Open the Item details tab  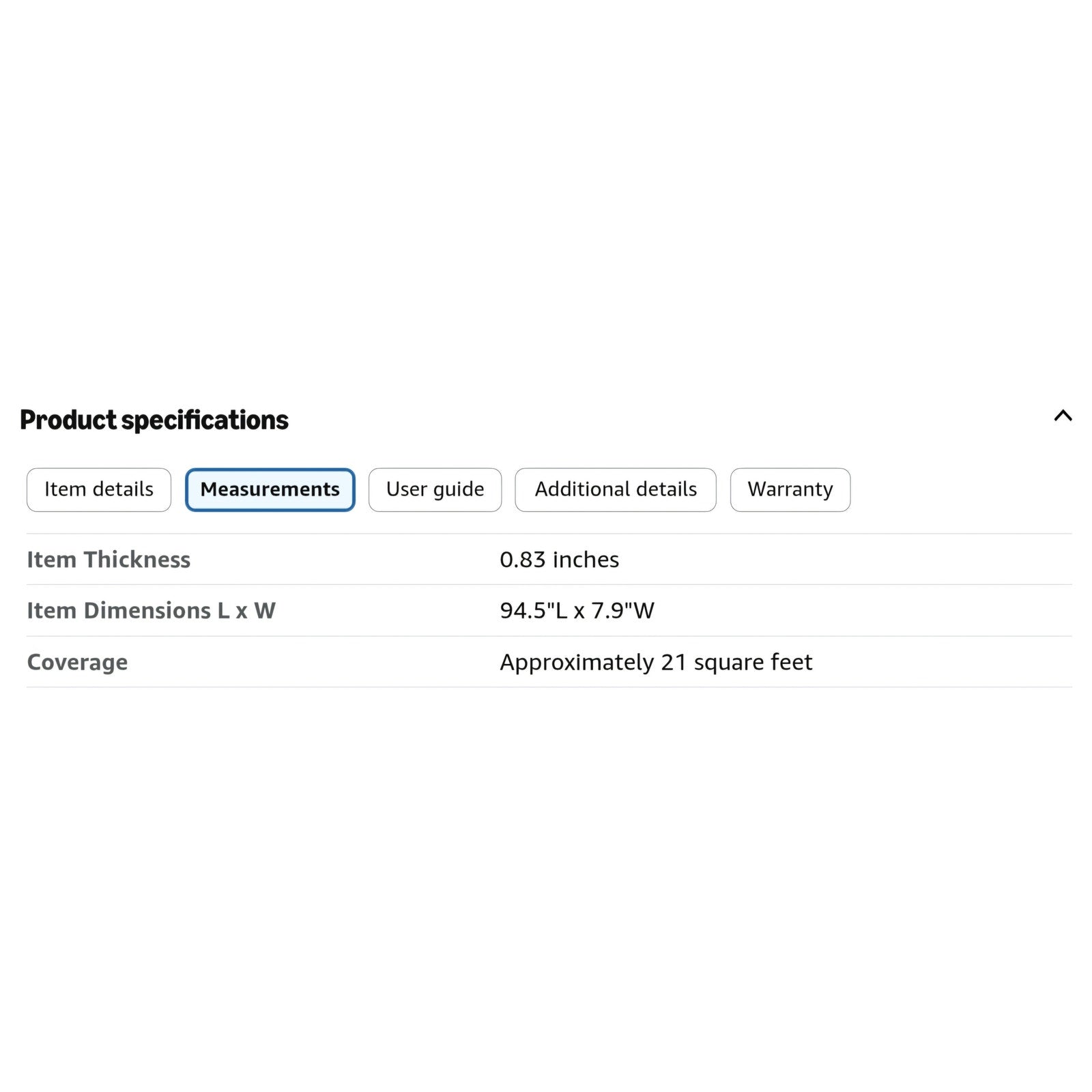(x=99, y=489)
